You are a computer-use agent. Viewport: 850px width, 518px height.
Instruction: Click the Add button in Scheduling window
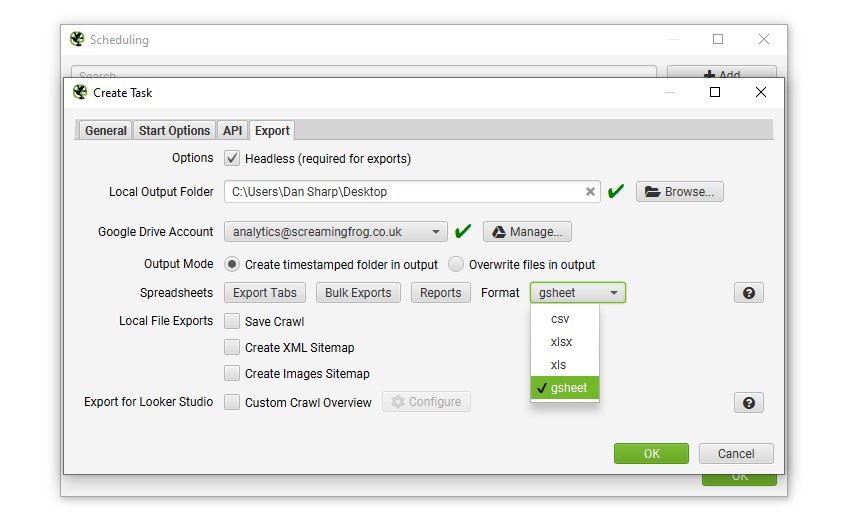[x=722, y=73]
